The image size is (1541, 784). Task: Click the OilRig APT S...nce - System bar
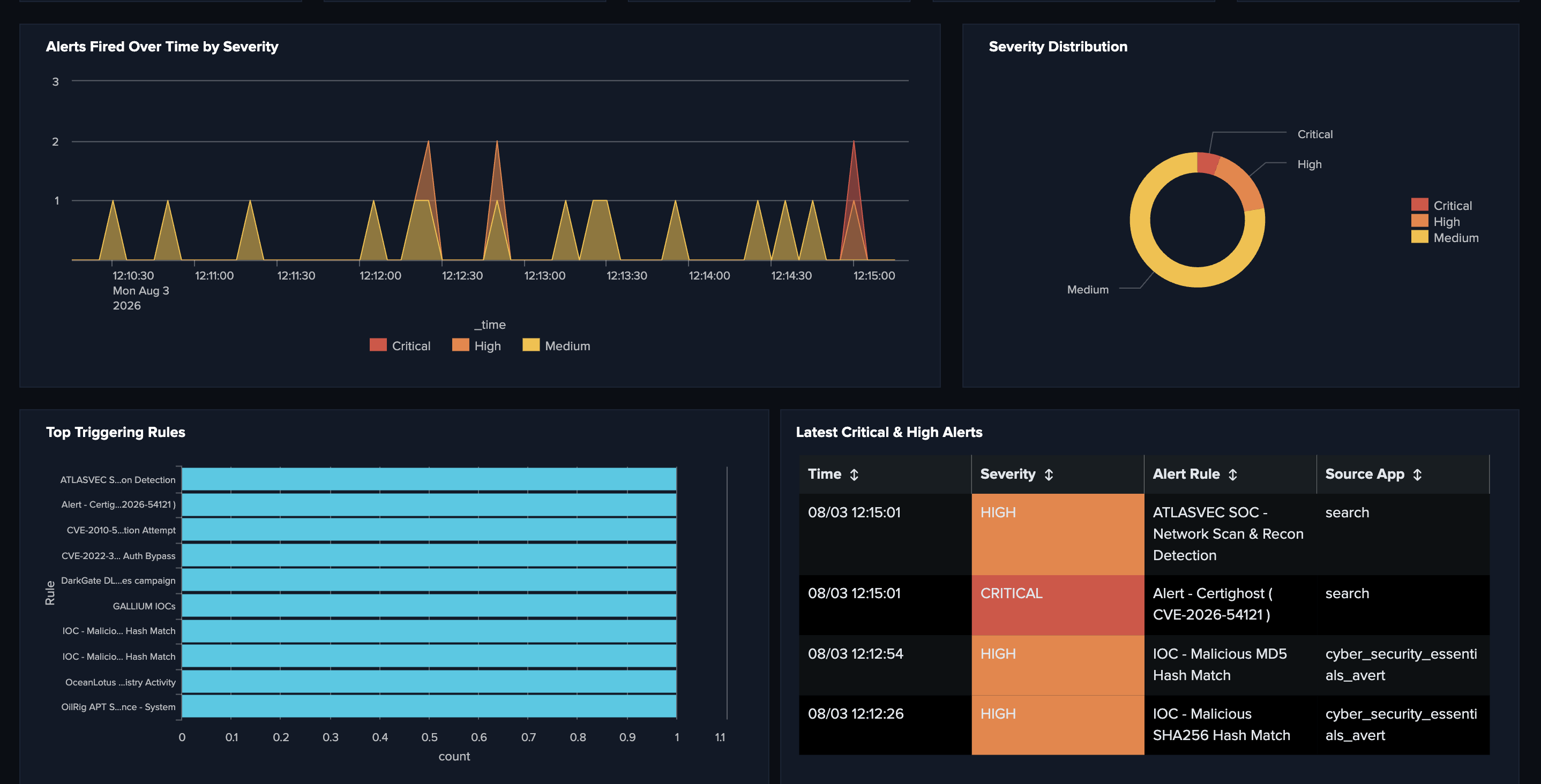coord(429,706)
